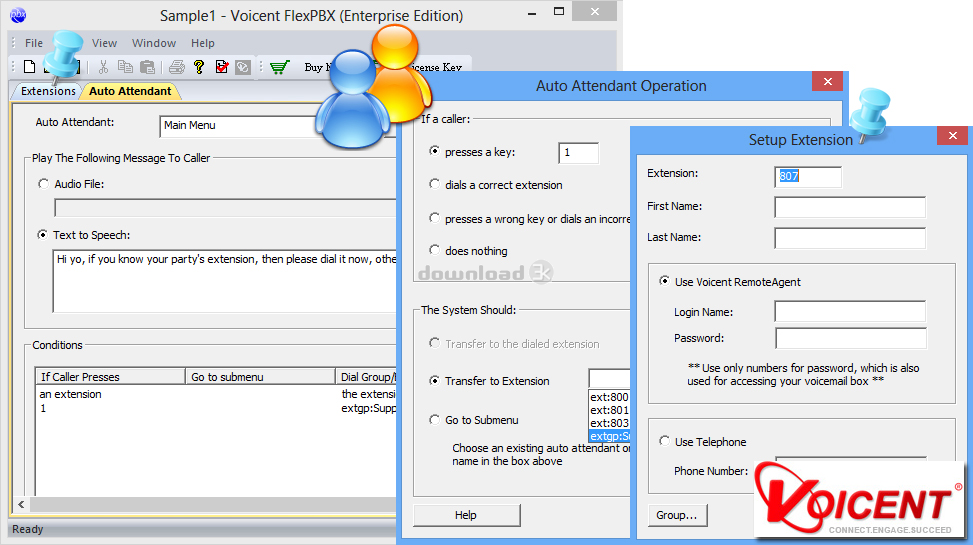Screen dimensions: 973x545
Task: Close the Auto Attendant Operation dialog
Action: [828, 81]
